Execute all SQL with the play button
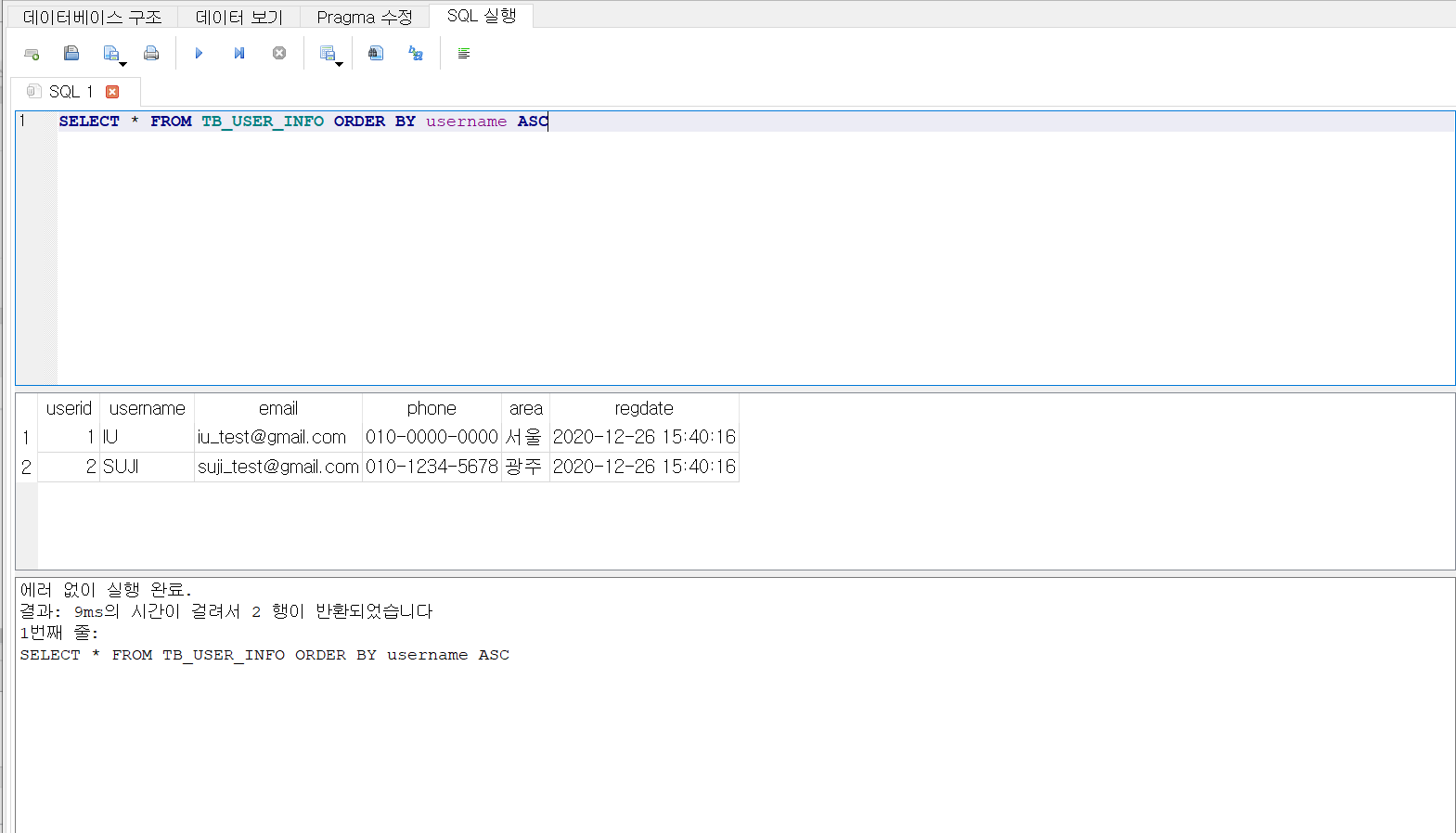The width and height of the screenshot is (1456, 833). pyautogui.click(x=199, y=54)
